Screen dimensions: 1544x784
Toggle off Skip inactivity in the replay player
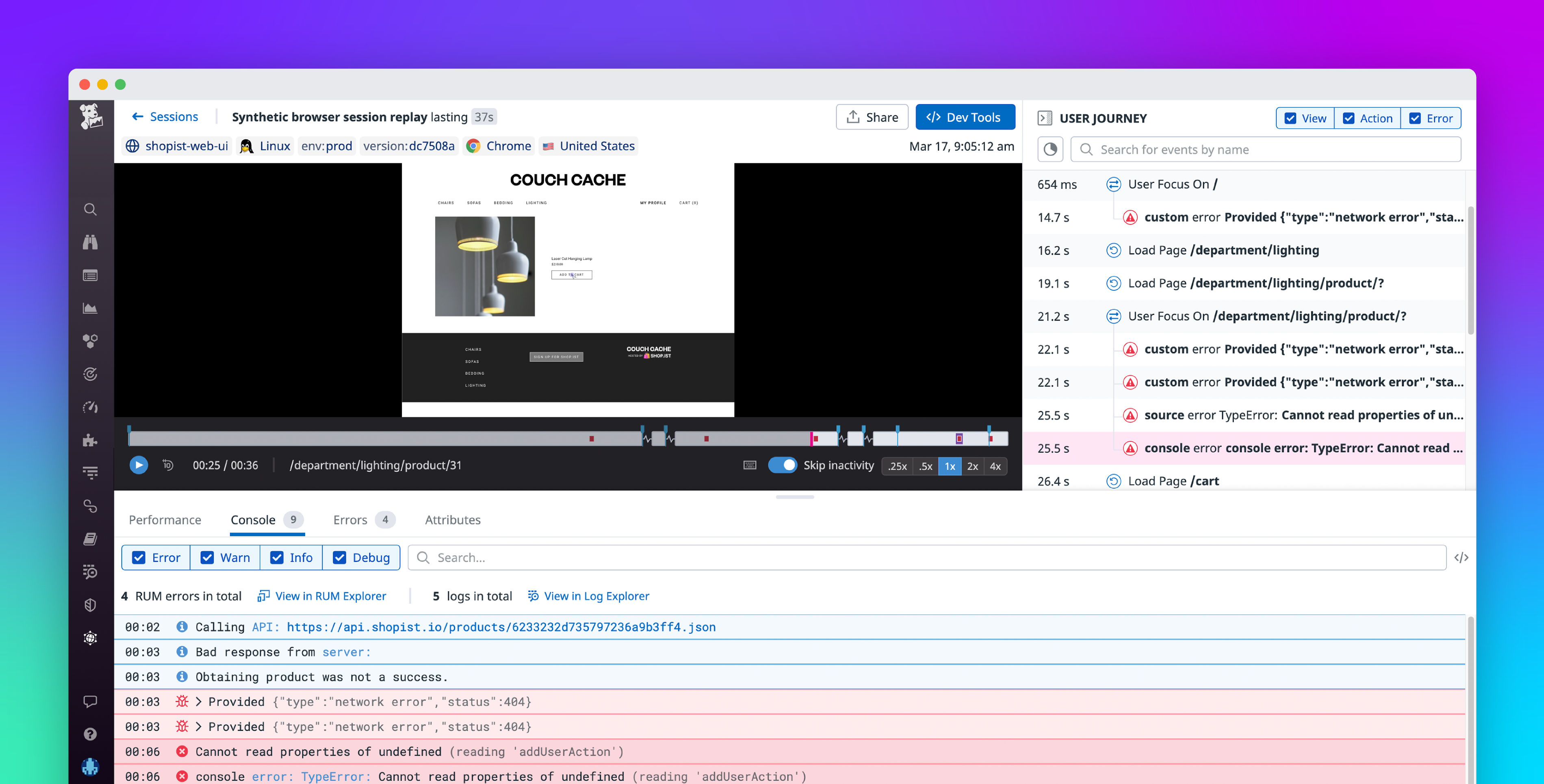783,465
